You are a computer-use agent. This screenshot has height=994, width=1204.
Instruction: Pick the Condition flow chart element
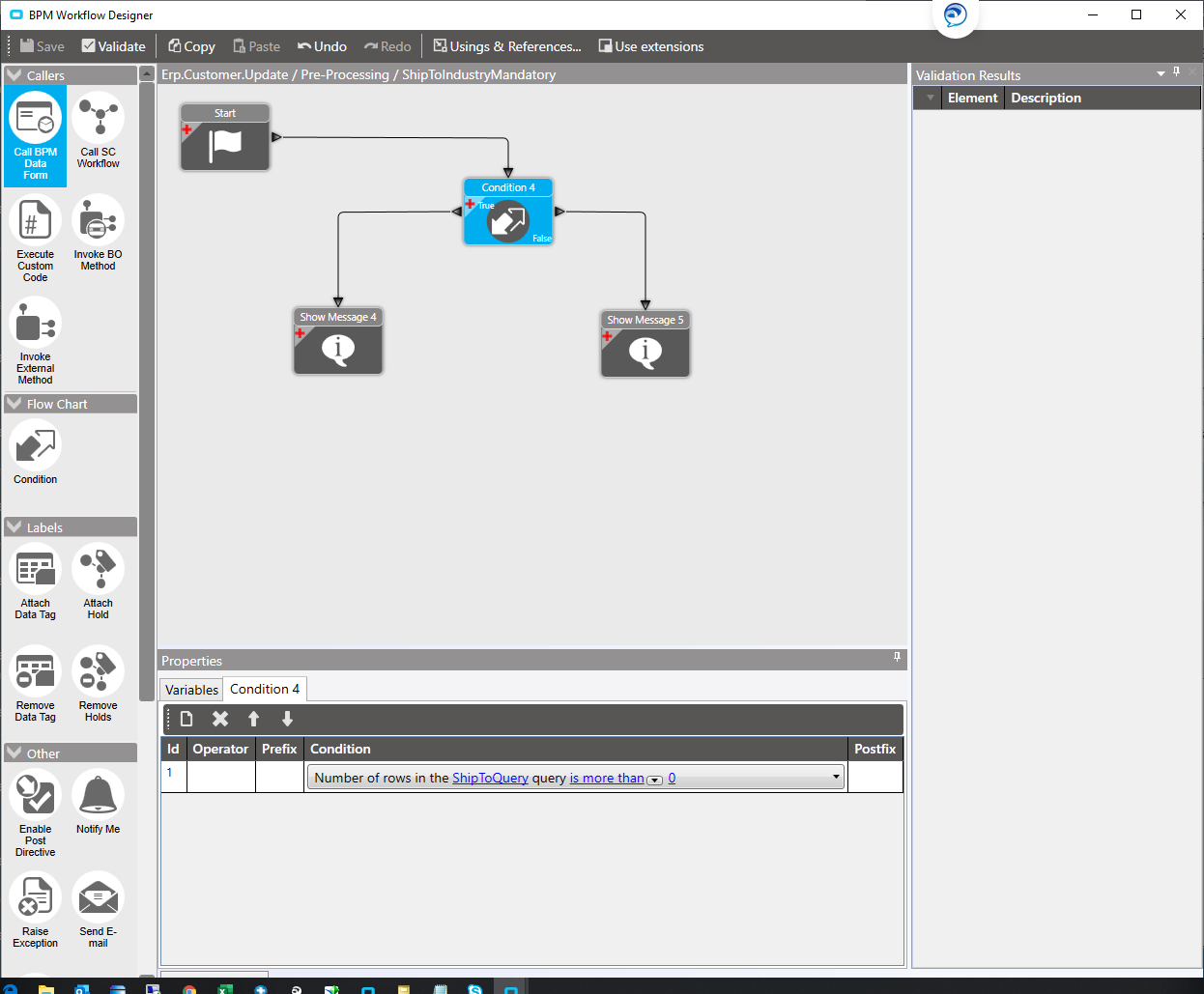click(36, 452)
